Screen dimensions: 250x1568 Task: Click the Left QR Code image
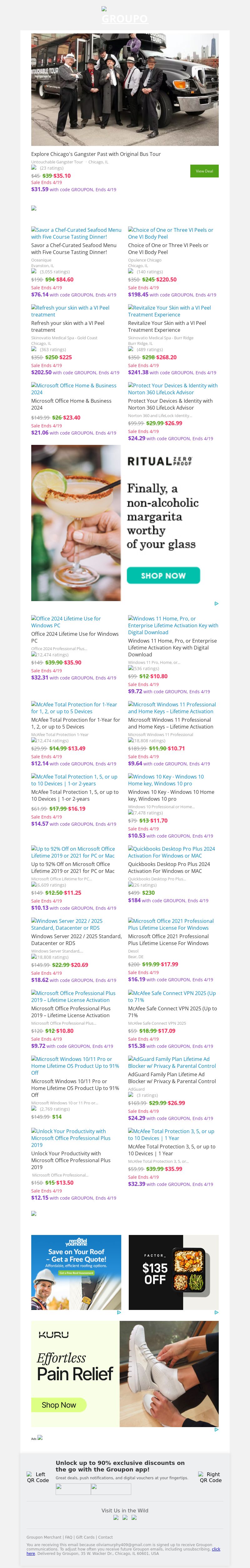point(38,1477)
